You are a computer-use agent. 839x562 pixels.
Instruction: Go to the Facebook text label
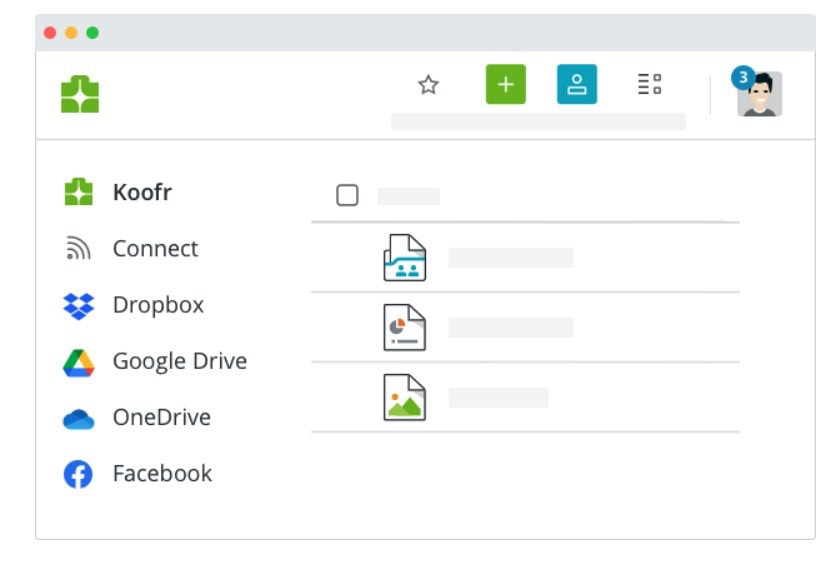(x=162, y=474)
